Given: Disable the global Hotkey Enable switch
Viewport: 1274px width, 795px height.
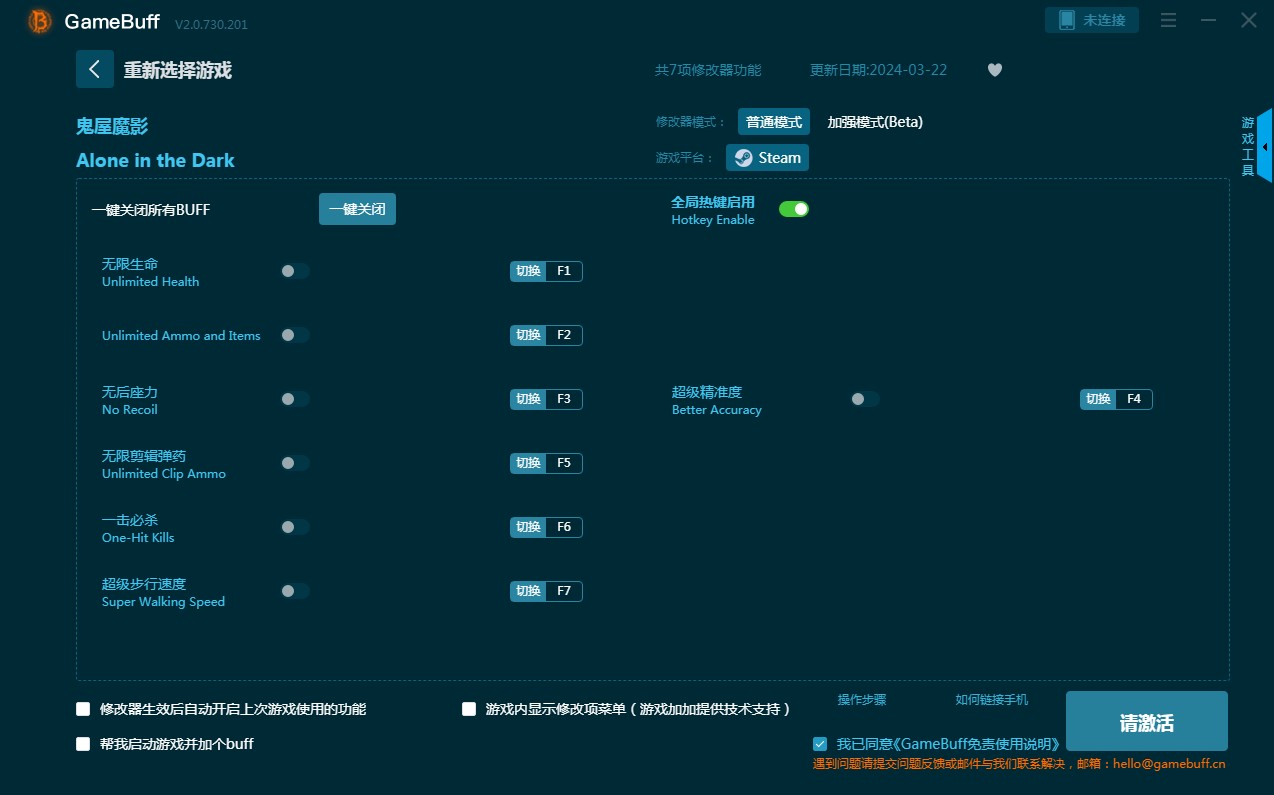Looking at the screenshot, I should tap(794, 209).
